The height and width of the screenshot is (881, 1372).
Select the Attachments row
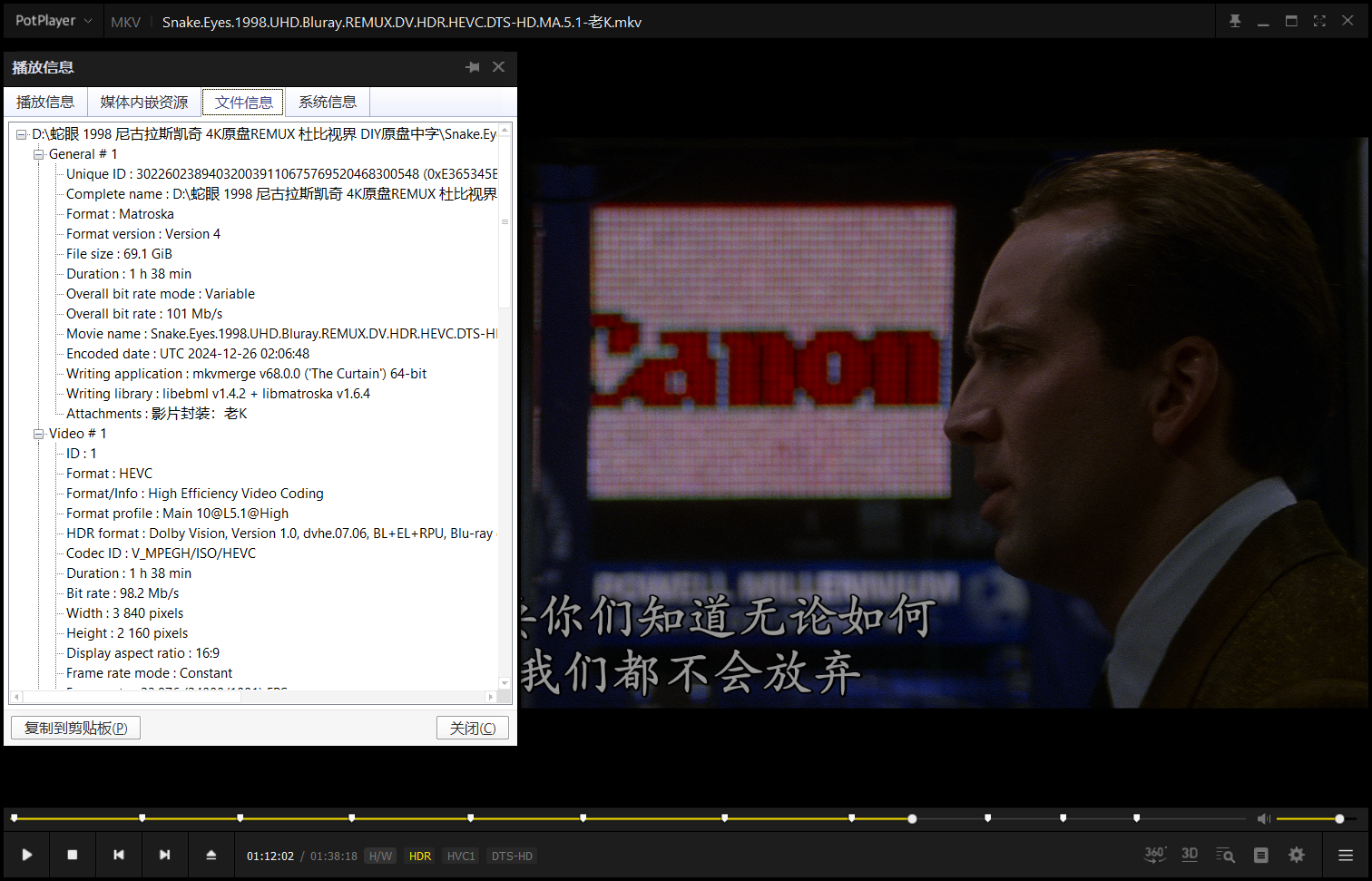point(157,414)
